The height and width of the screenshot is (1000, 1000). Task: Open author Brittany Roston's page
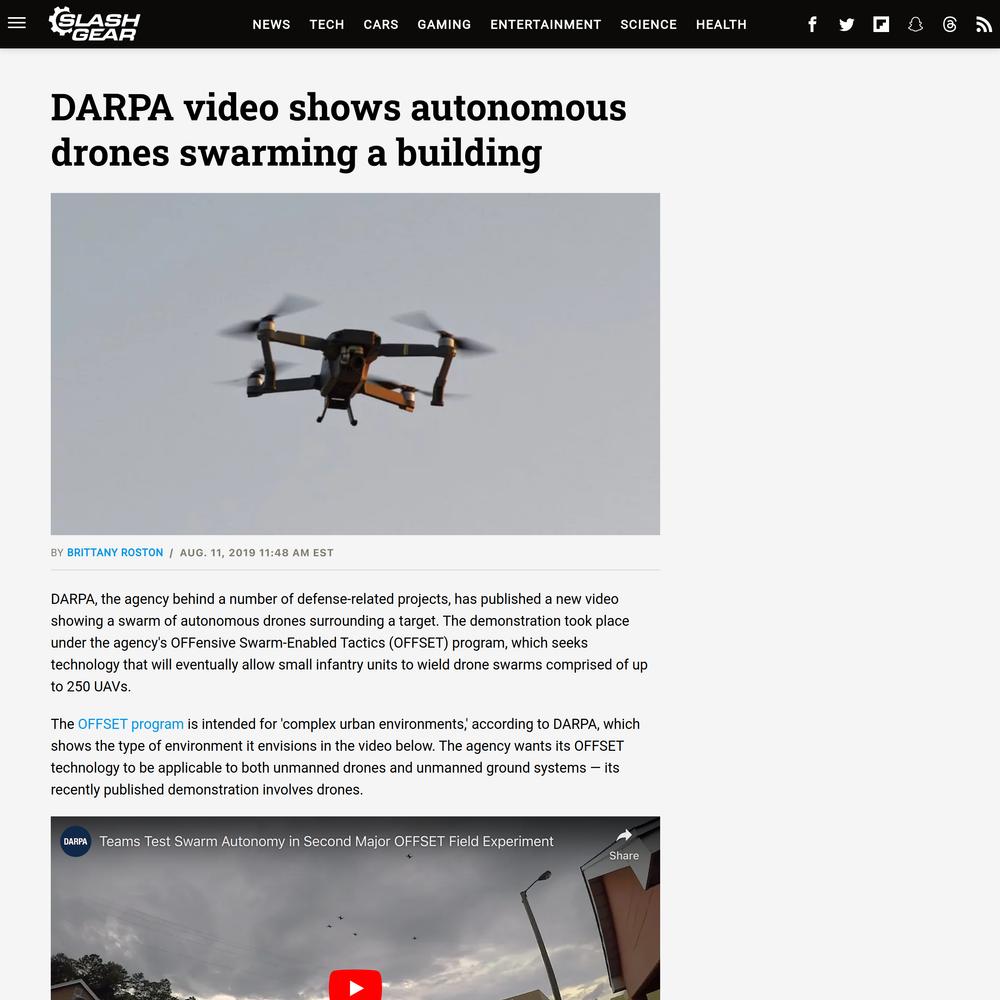(x=115, y=552)
